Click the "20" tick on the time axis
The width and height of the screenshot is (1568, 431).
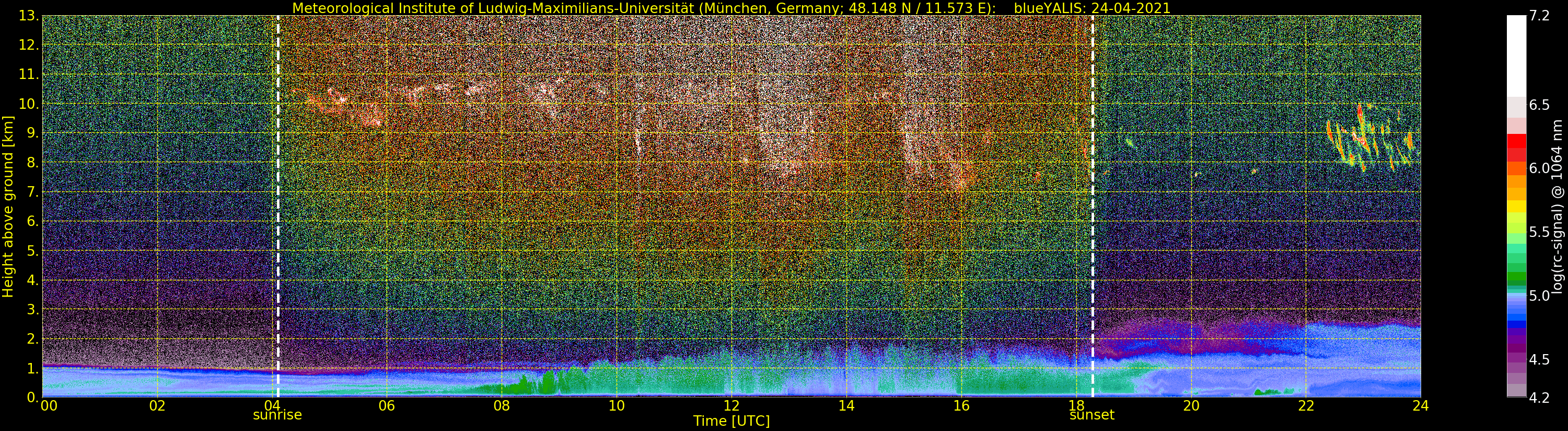[1191, 406]
